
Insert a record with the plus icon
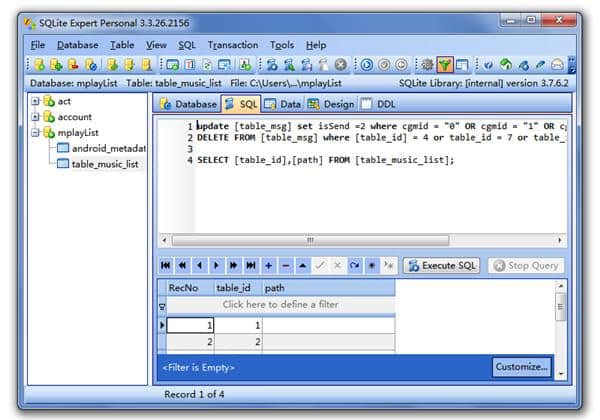click(x=268, y=265)
